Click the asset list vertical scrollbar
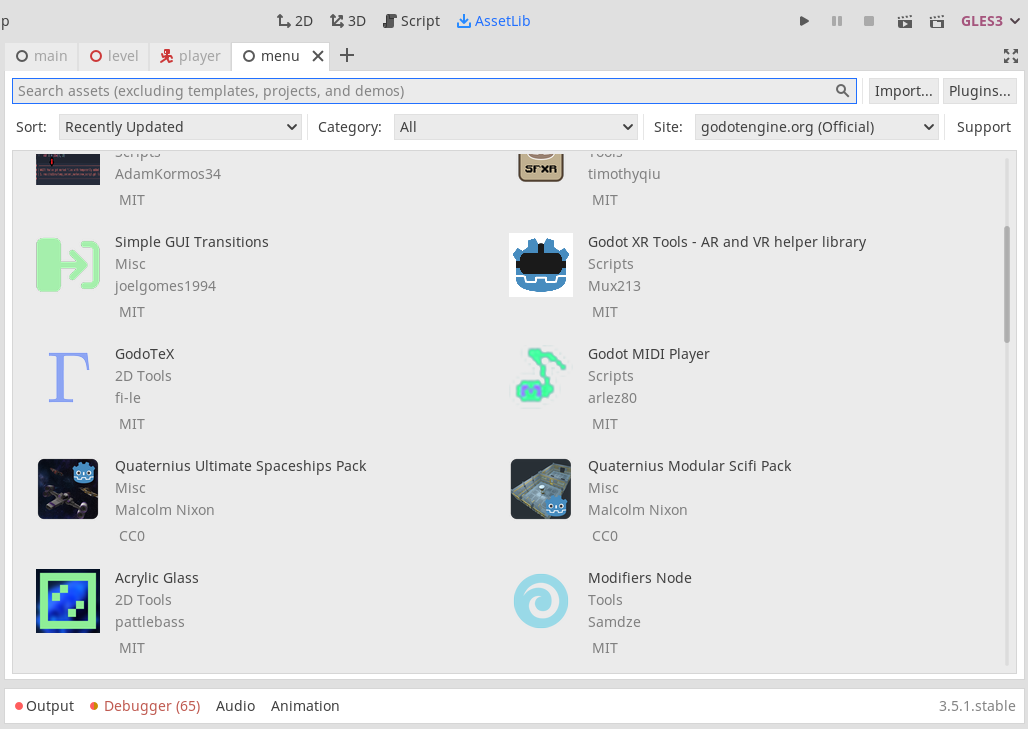This screenshot has width=1028, height=729. coord(1007,284)
